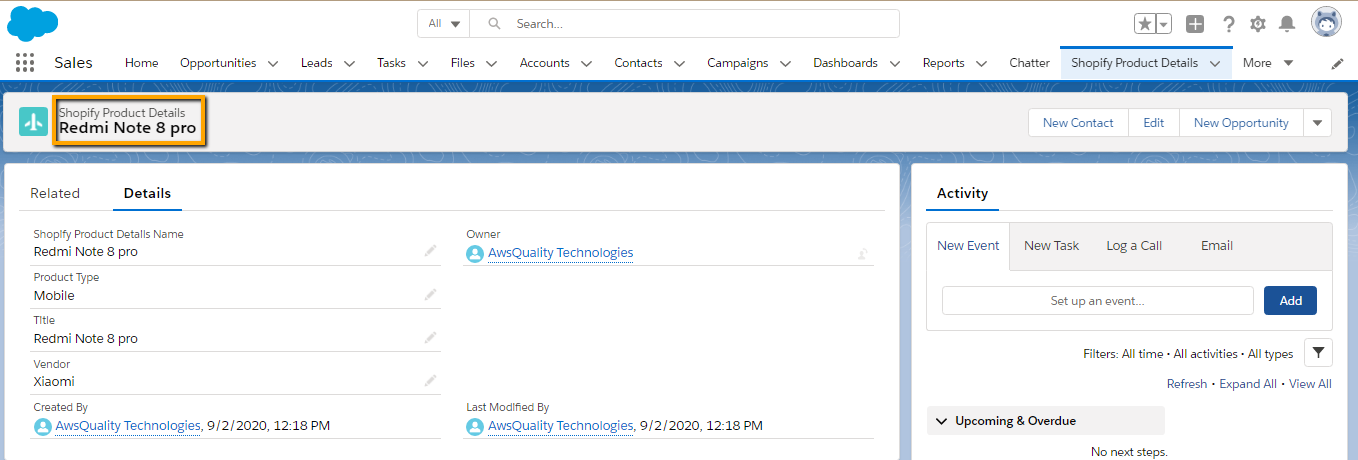Expand the Tasks nav dropdown

click(x=422, y=63)
